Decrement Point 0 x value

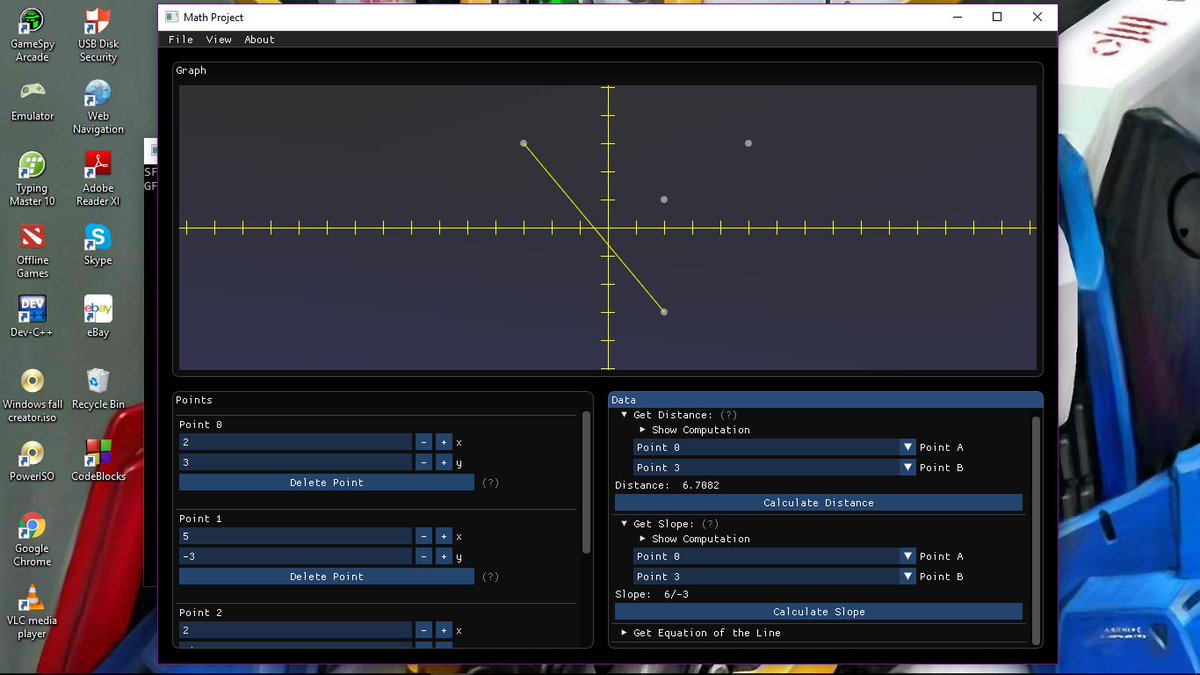[x=423, y=442]
